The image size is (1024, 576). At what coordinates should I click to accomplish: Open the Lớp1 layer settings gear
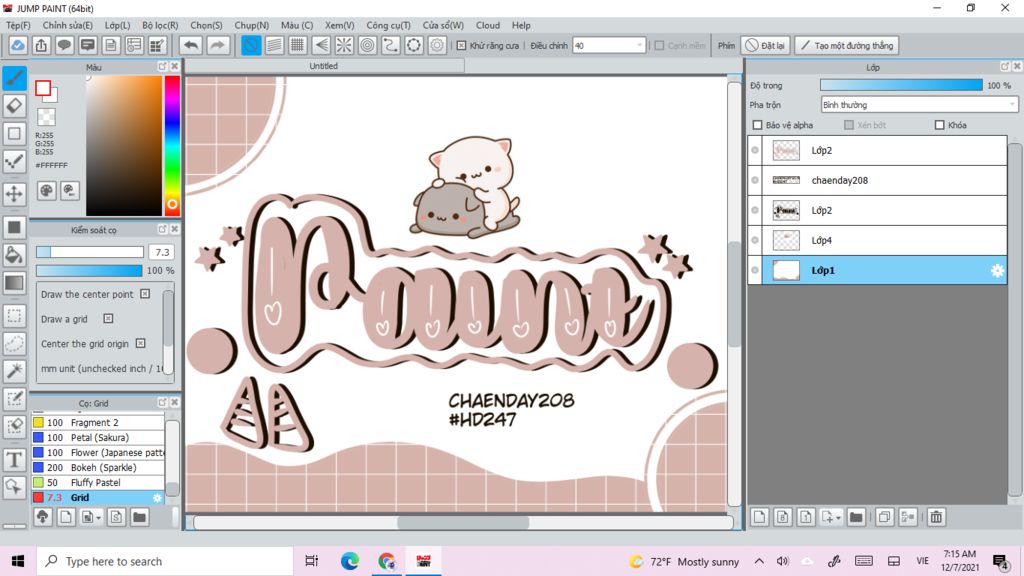click(997, 270)
